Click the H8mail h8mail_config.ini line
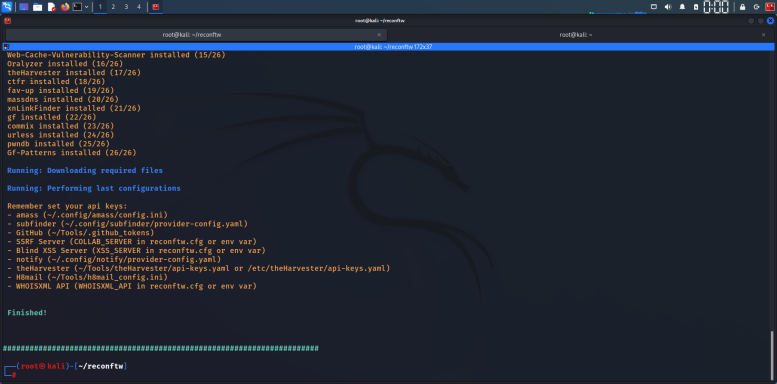This screenshot has width=777, height=384. coord(87,277)
